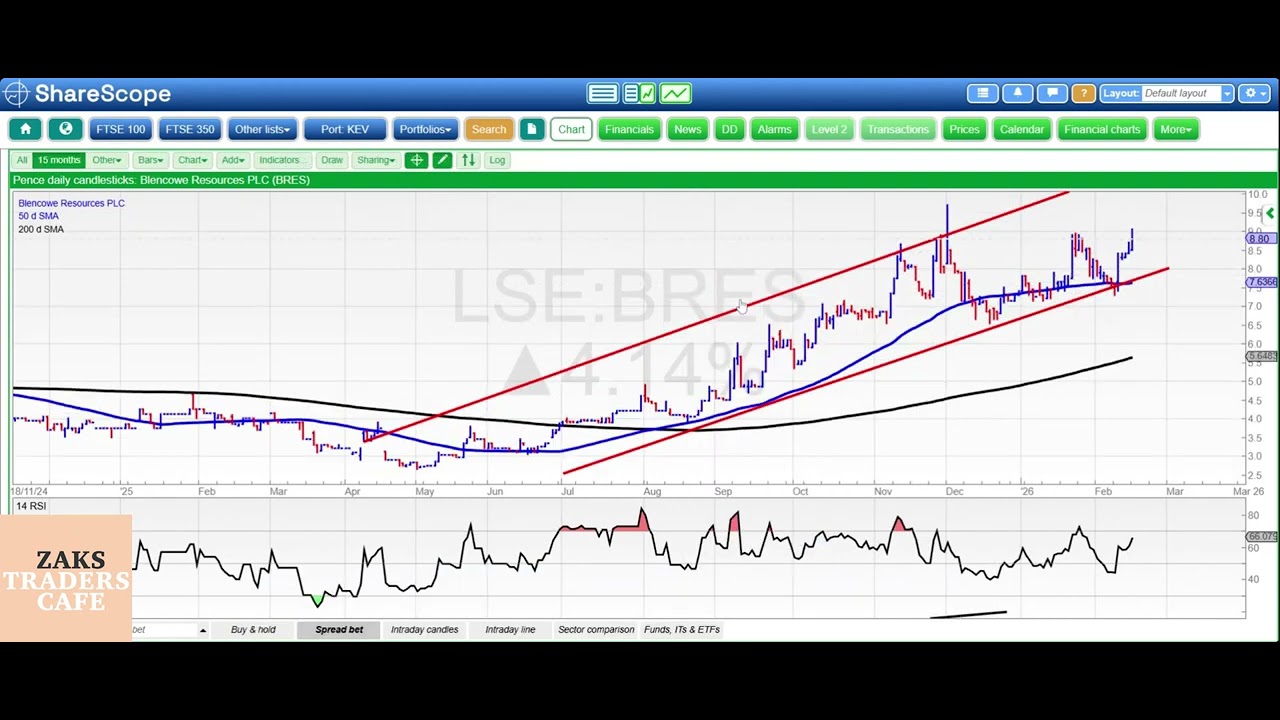Select the All time range
The image size is (1280, 720).
[22, 160]
